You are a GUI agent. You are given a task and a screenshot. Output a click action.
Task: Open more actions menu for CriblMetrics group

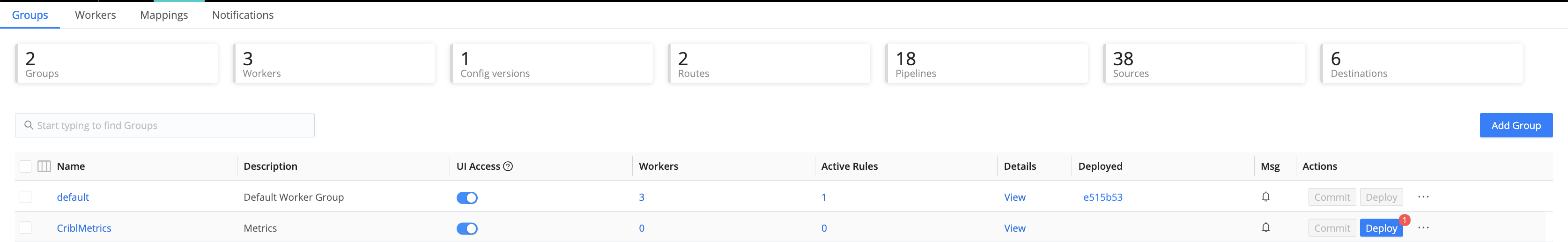(x=1423, y=228)
